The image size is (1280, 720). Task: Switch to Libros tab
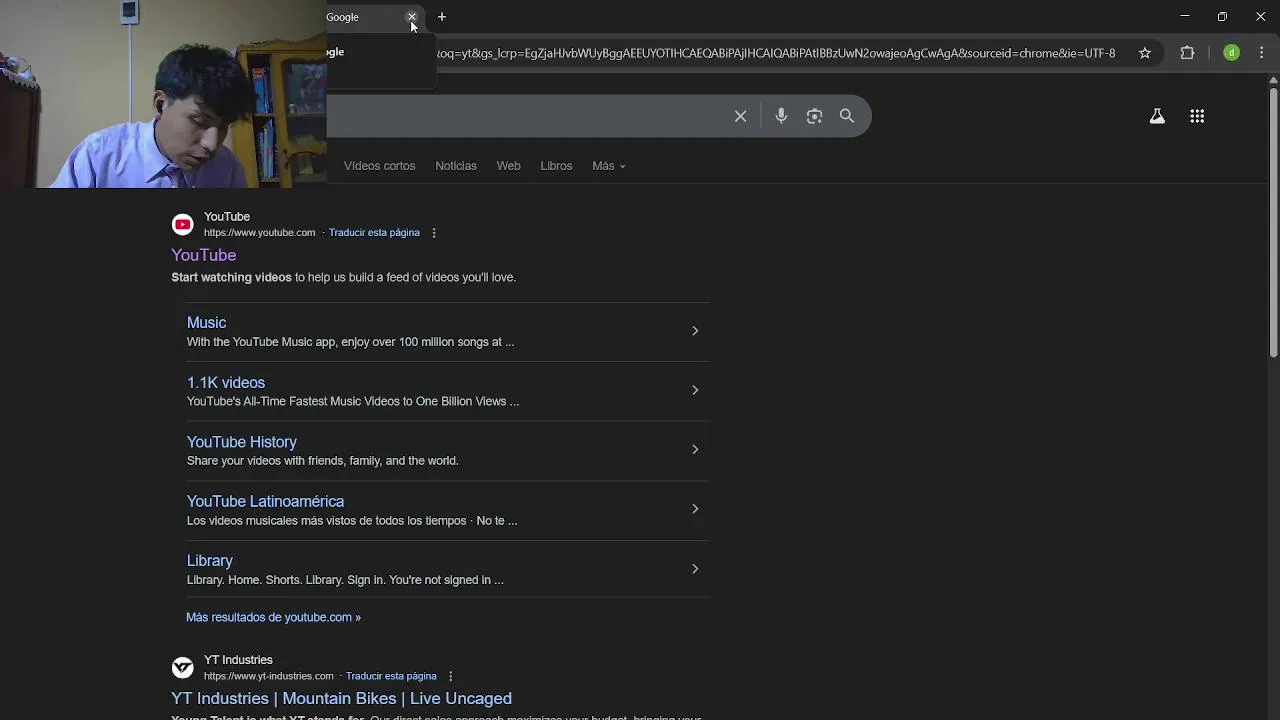coord(556,166)
